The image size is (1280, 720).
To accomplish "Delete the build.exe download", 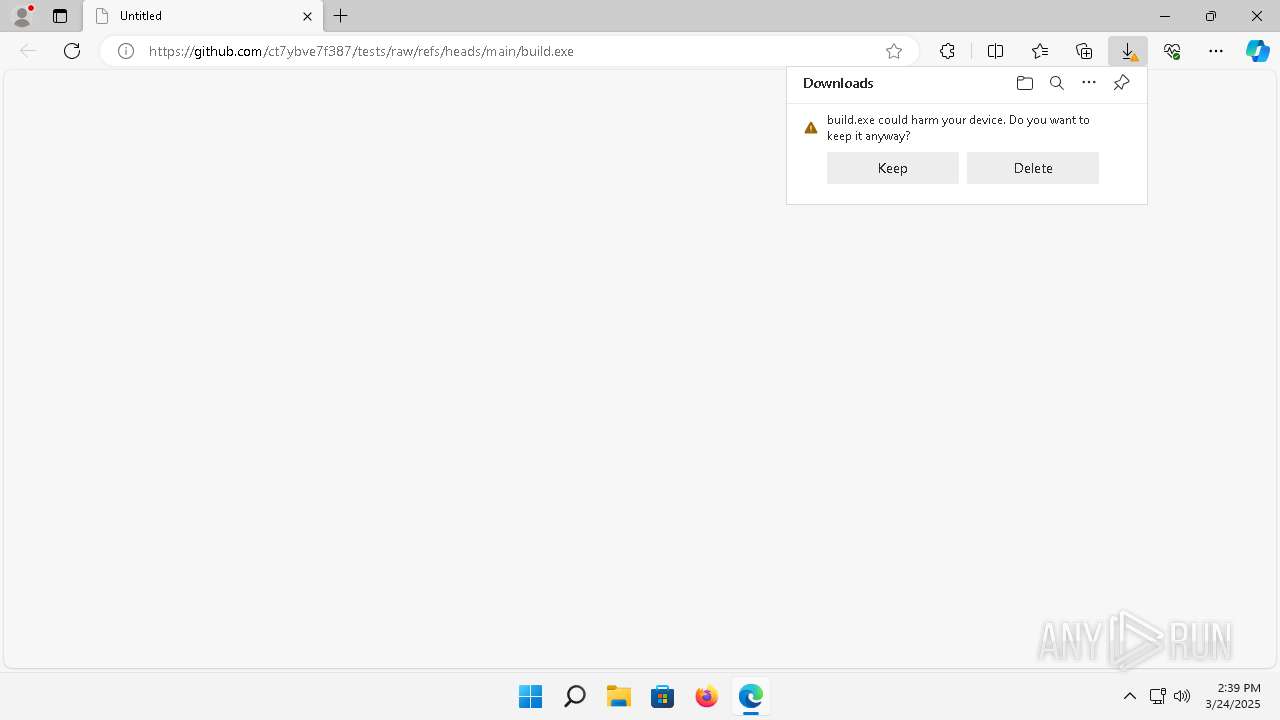I will point(1033,168).
